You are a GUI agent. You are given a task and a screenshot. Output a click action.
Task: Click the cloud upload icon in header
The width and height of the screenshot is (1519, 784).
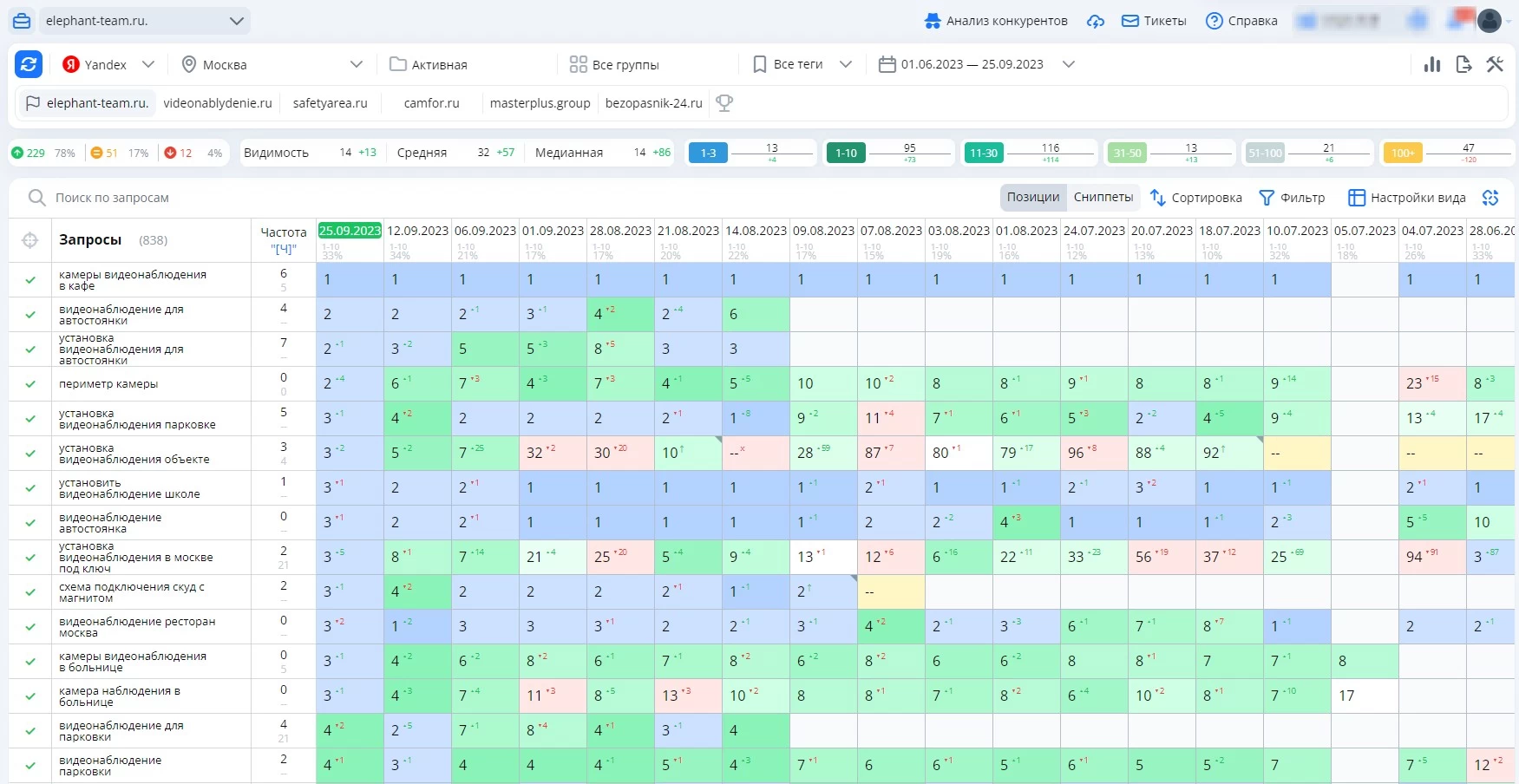click(x=1096, y=21)
